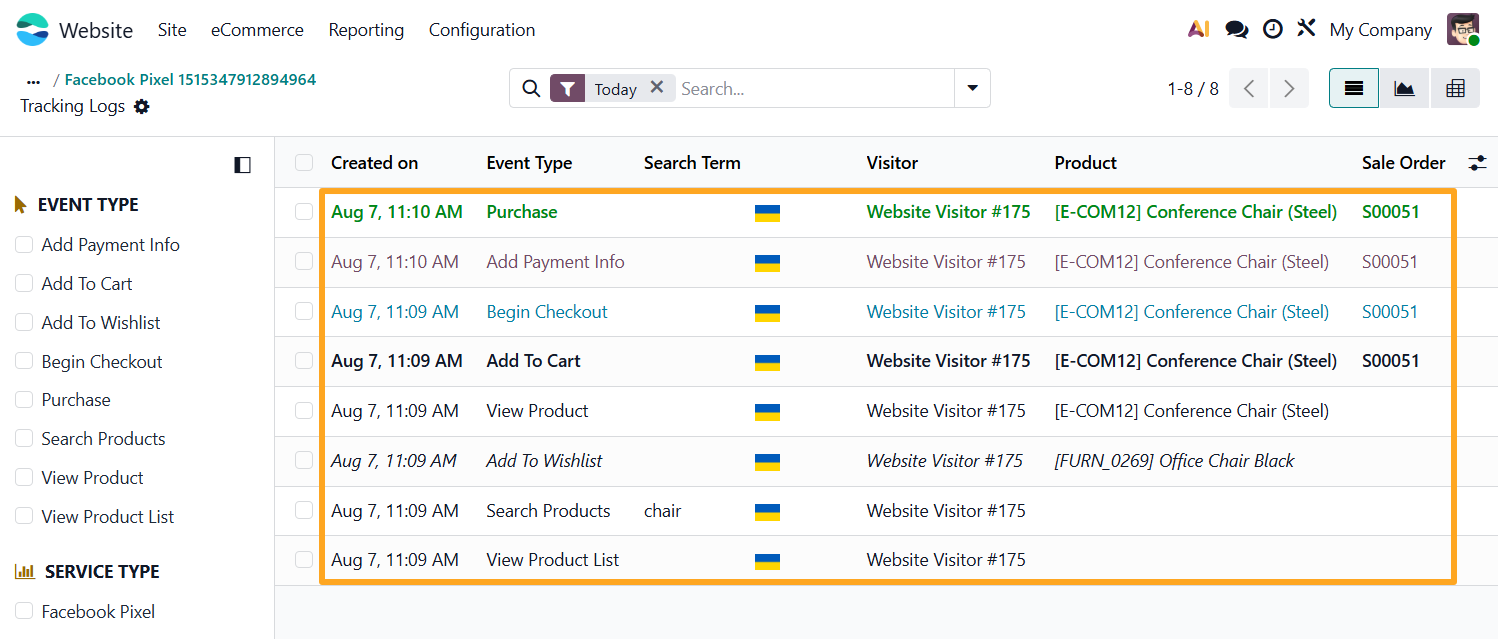Open the activities clock icon
This screenshot has height=639, width=1498.
tap(1272, 30)
